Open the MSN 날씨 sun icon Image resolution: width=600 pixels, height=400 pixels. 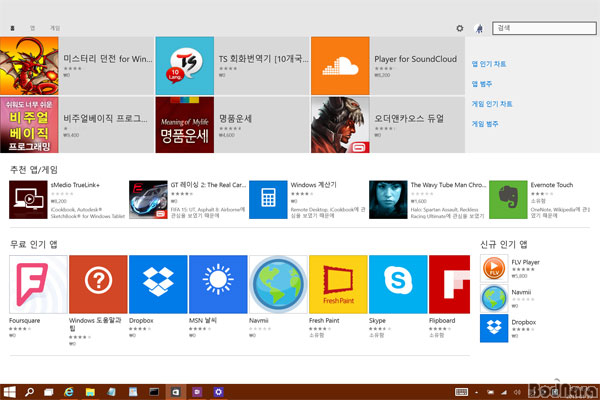[218, 284]
